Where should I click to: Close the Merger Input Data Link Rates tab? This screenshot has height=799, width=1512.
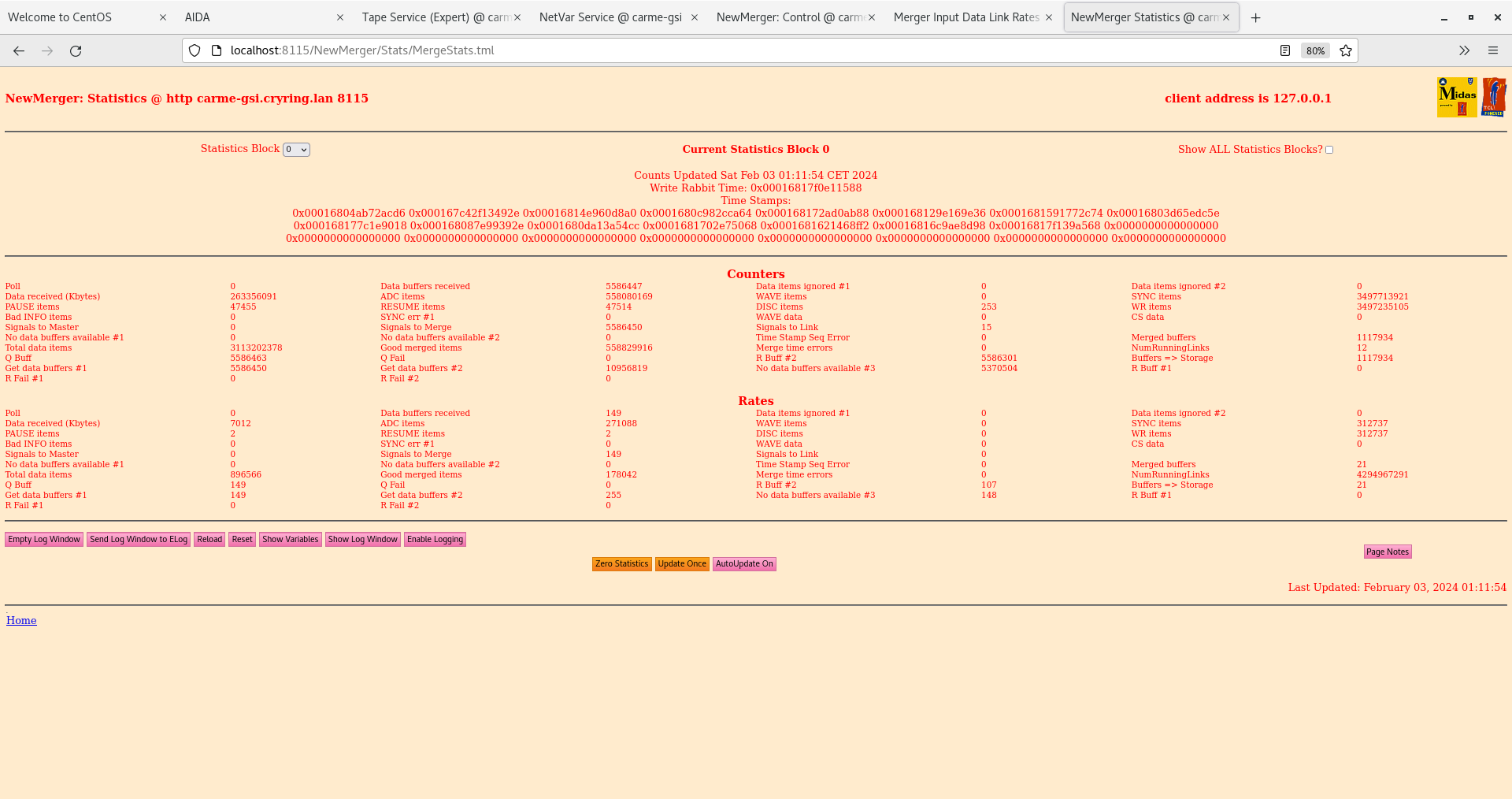coord(1049,17)
